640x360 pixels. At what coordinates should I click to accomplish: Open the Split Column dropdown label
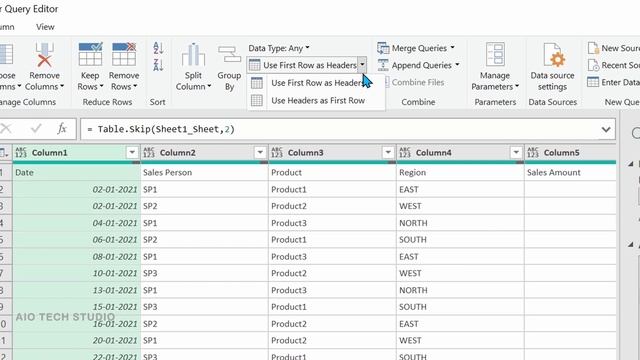[193, 81]
